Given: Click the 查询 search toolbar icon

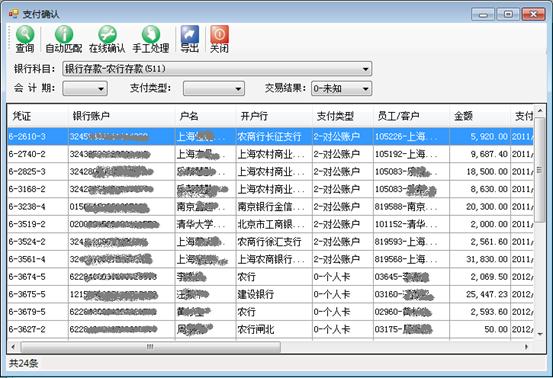Looking at the screenshot, I should click(25, 39).
